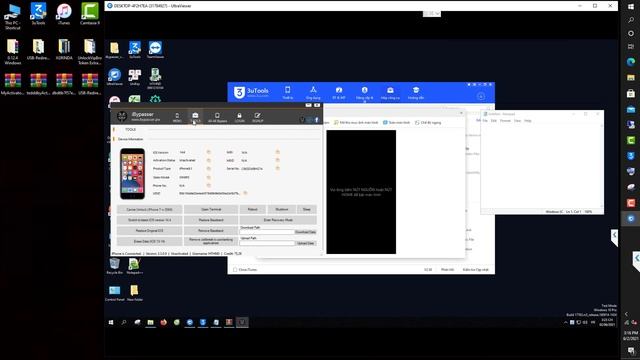Copy the Product Type value

[209, 169]
